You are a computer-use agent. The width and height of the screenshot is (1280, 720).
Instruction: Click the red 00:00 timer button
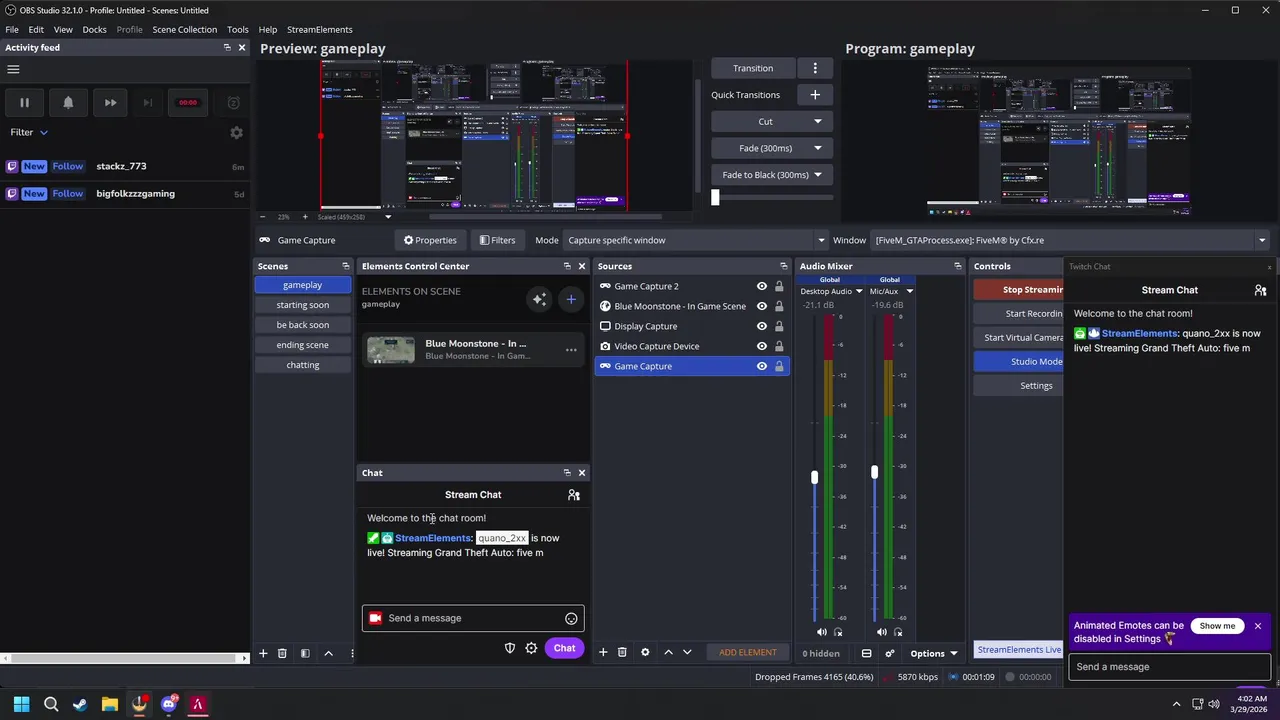pyautogui.click(x=188, y=102)
